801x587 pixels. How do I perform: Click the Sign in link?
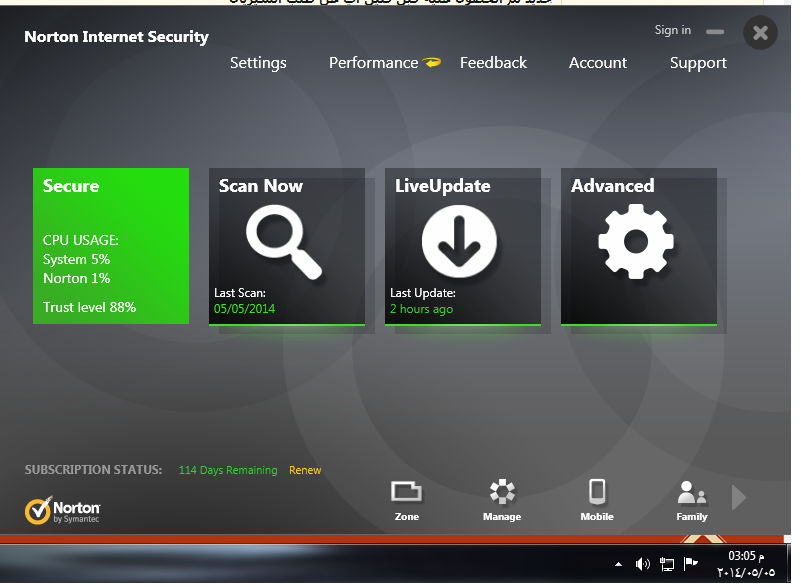pos(673,30)
